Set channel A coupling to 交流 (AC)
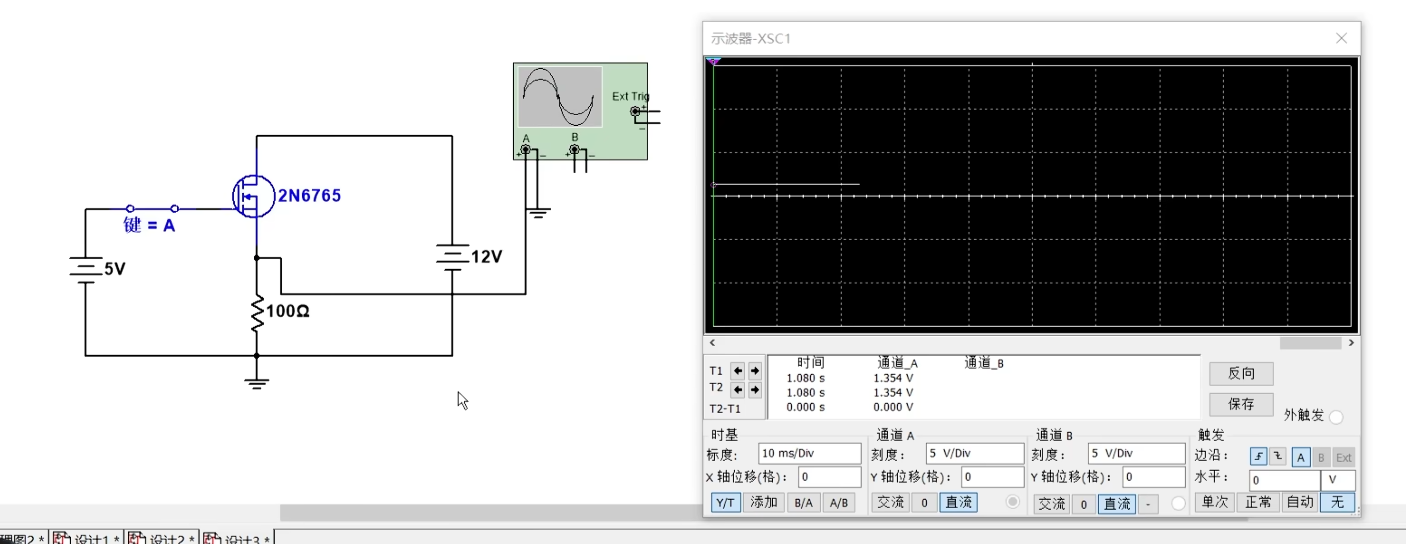Screen dimensions: 1406x544 click(x=890, y=503)
